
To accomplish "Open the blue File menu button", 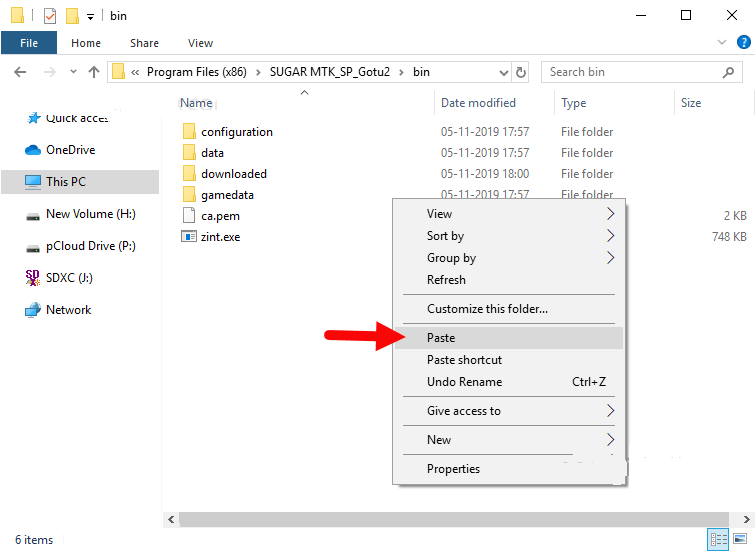I will [29, 43].
